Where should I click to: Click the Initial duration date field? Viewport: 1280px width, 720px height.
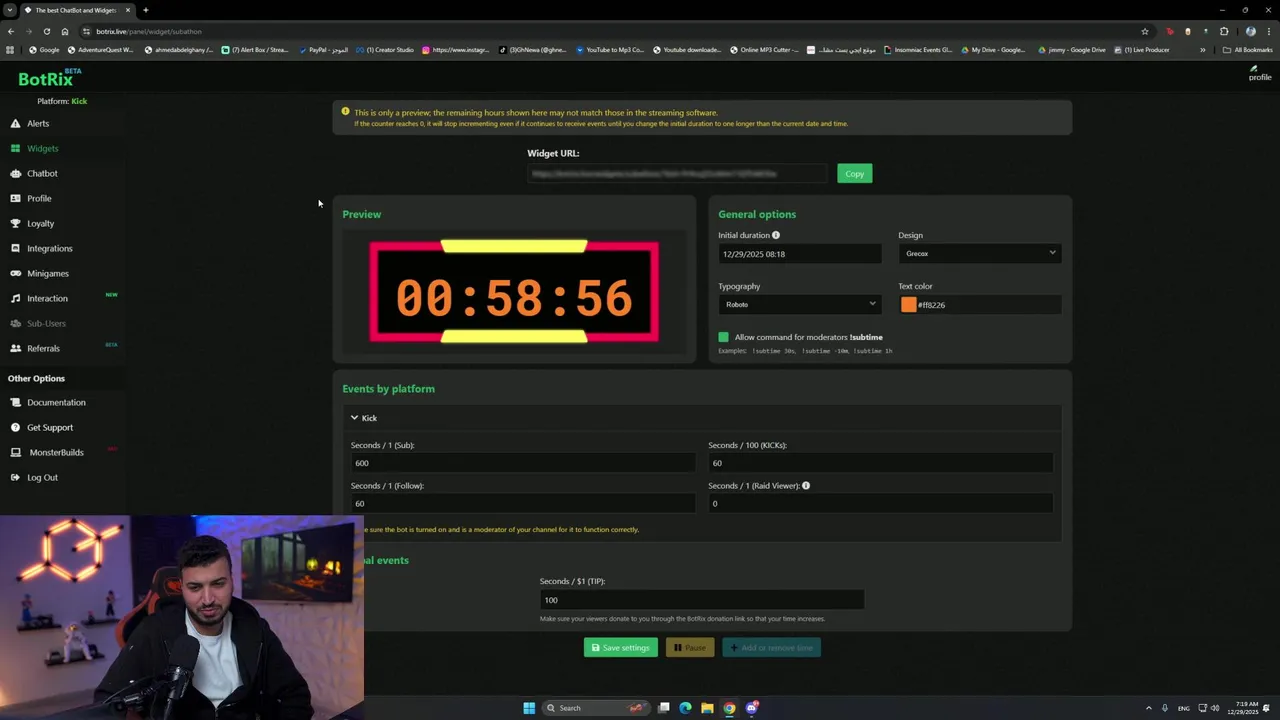pyautogui.click(x=799, y=254)
